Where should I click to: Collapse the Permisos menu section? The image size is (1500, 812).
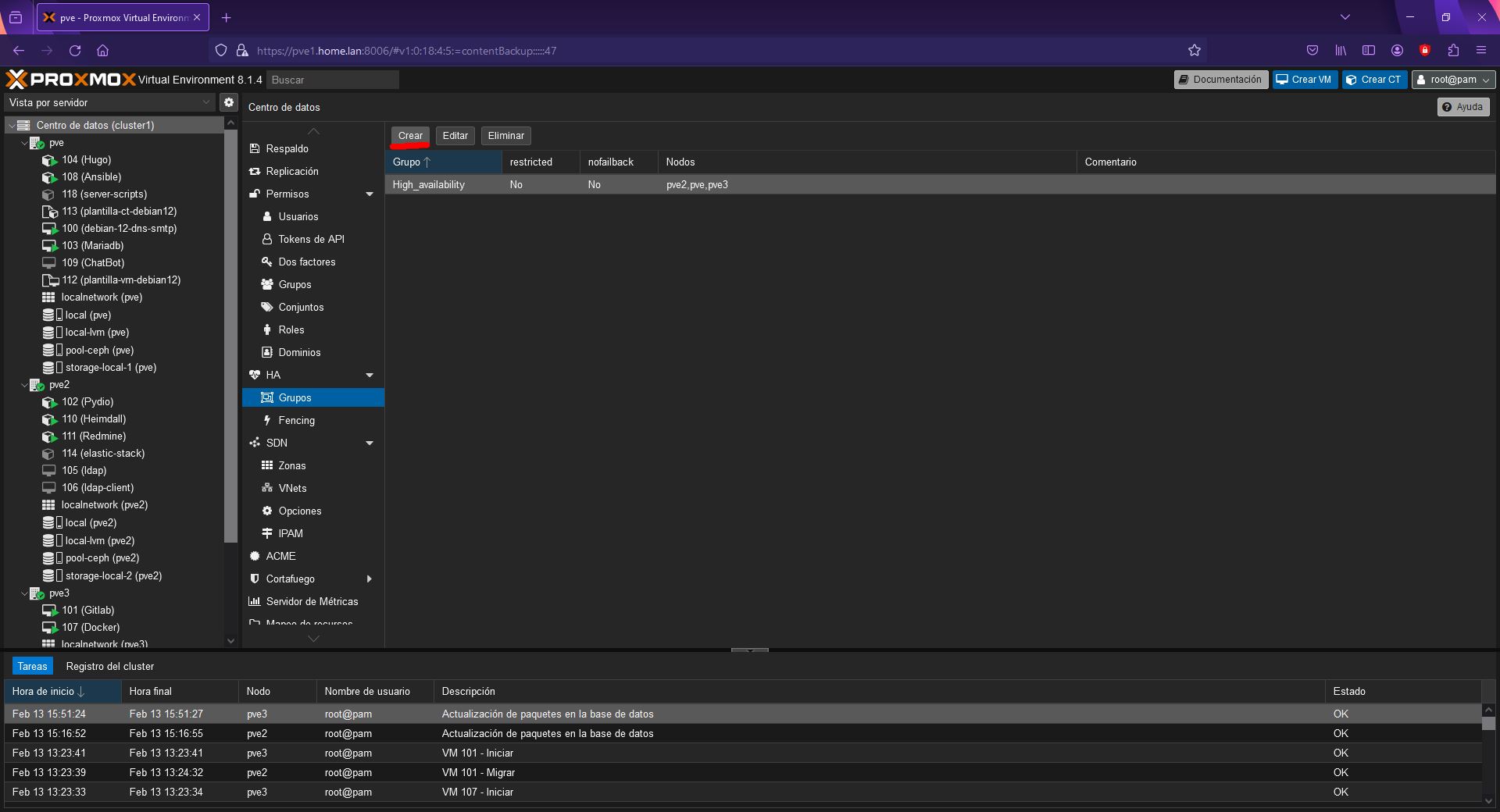[370, 194]
